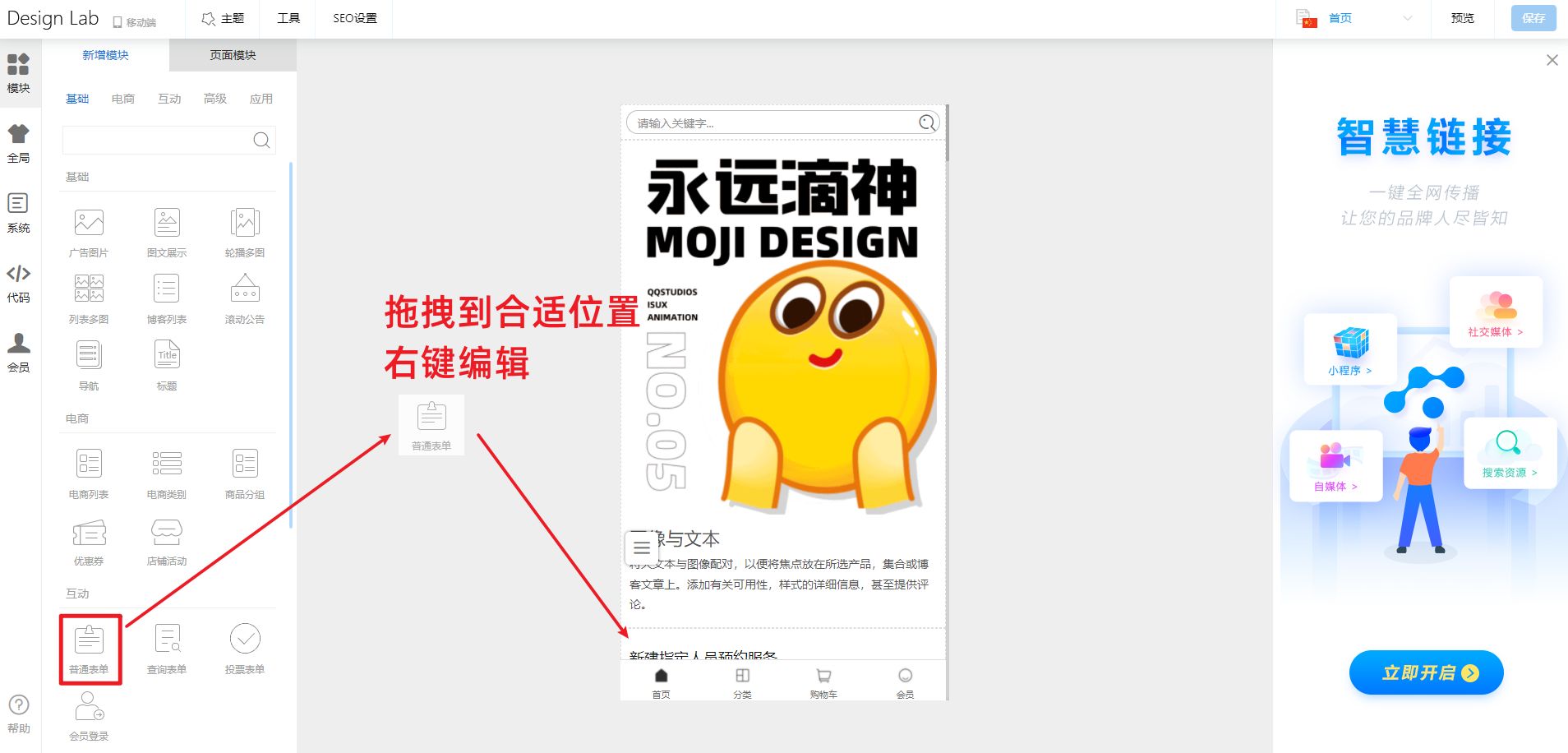The height and width of the screenshot is (753, 1568).
Task: Click the 预览 preview button
Action: pos(1463,18)
